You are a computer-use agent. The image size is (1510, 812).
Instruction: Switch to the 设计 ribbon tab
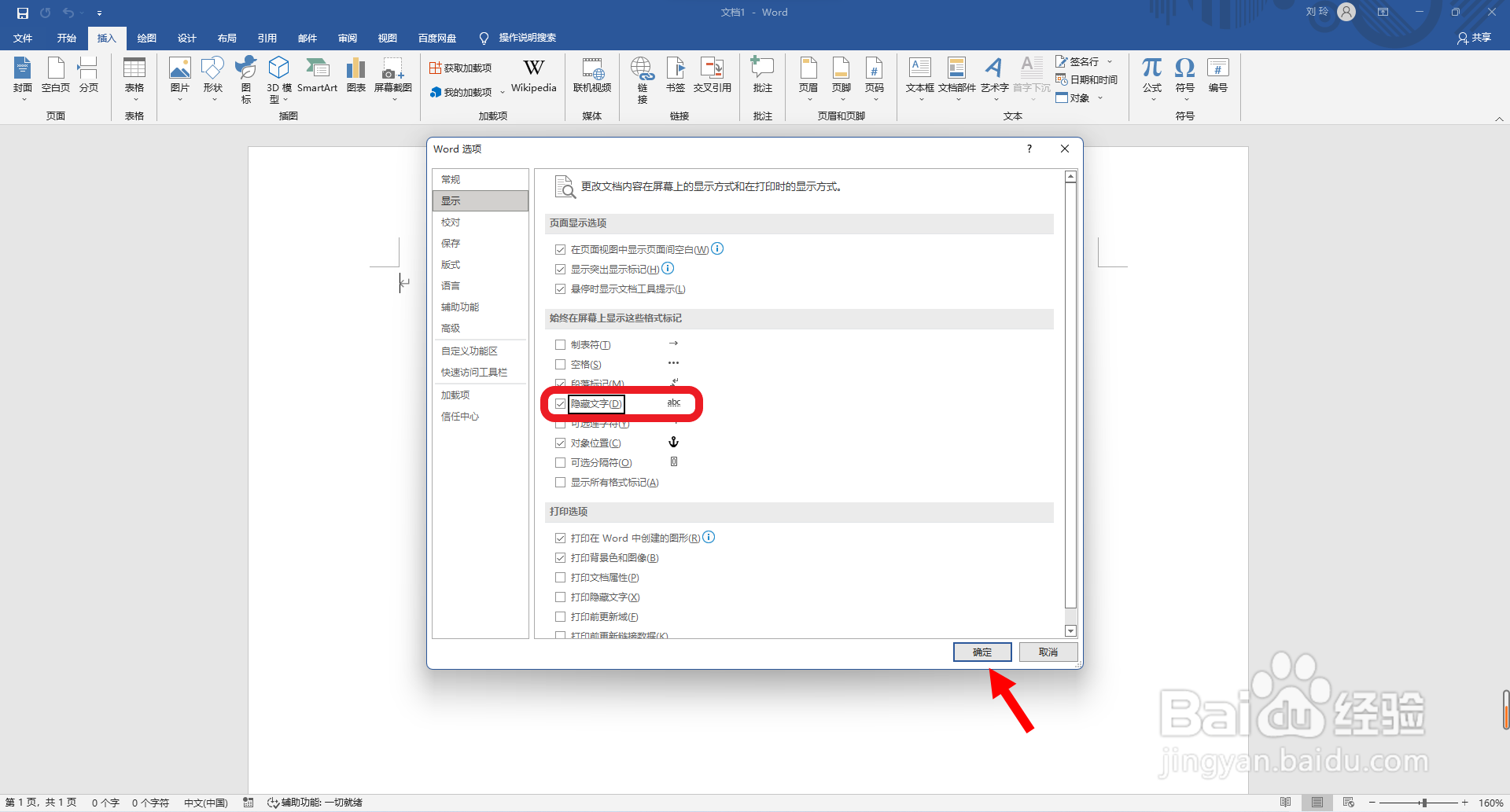click(187, 38)
